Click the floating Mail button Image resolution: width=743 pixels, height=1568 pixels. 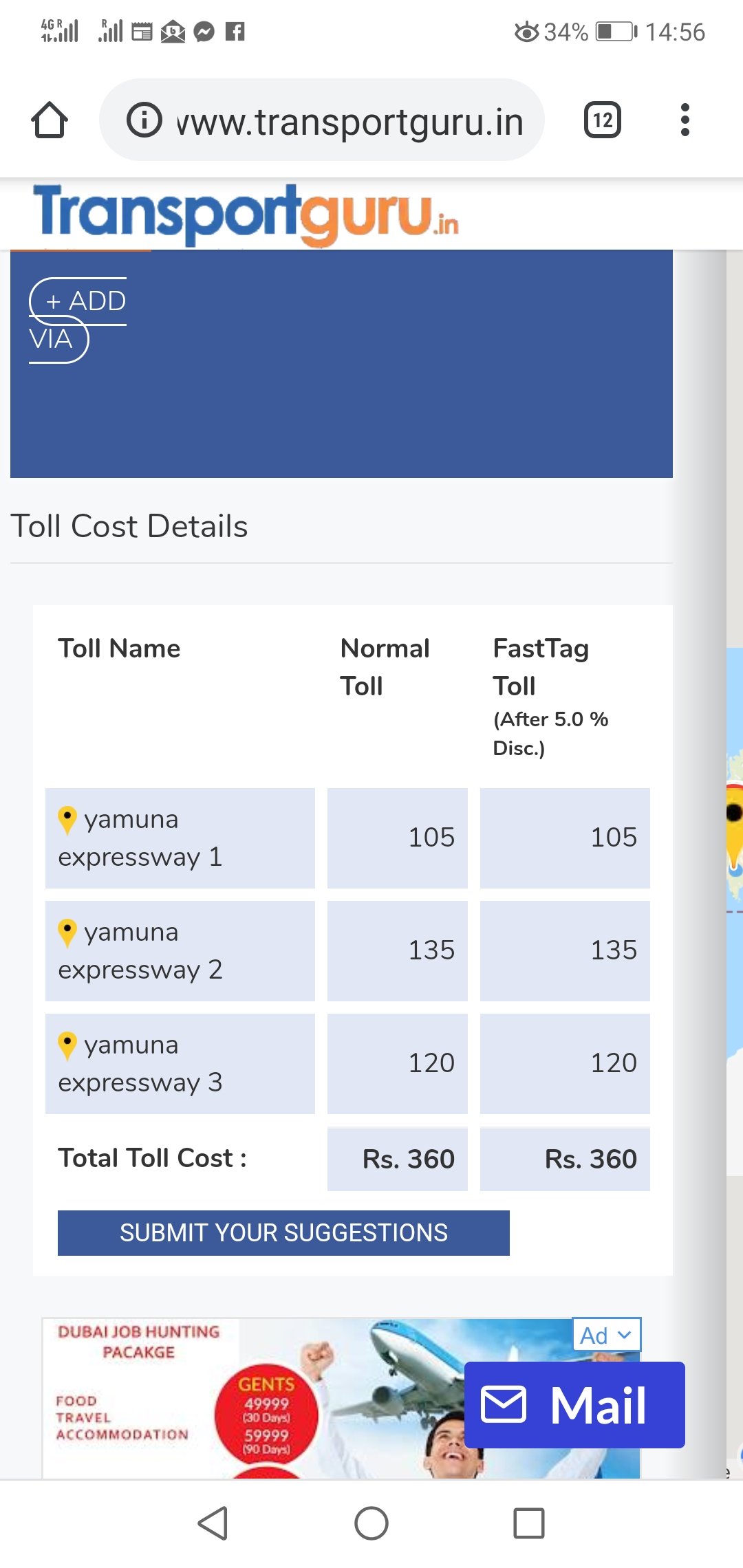574,1405
